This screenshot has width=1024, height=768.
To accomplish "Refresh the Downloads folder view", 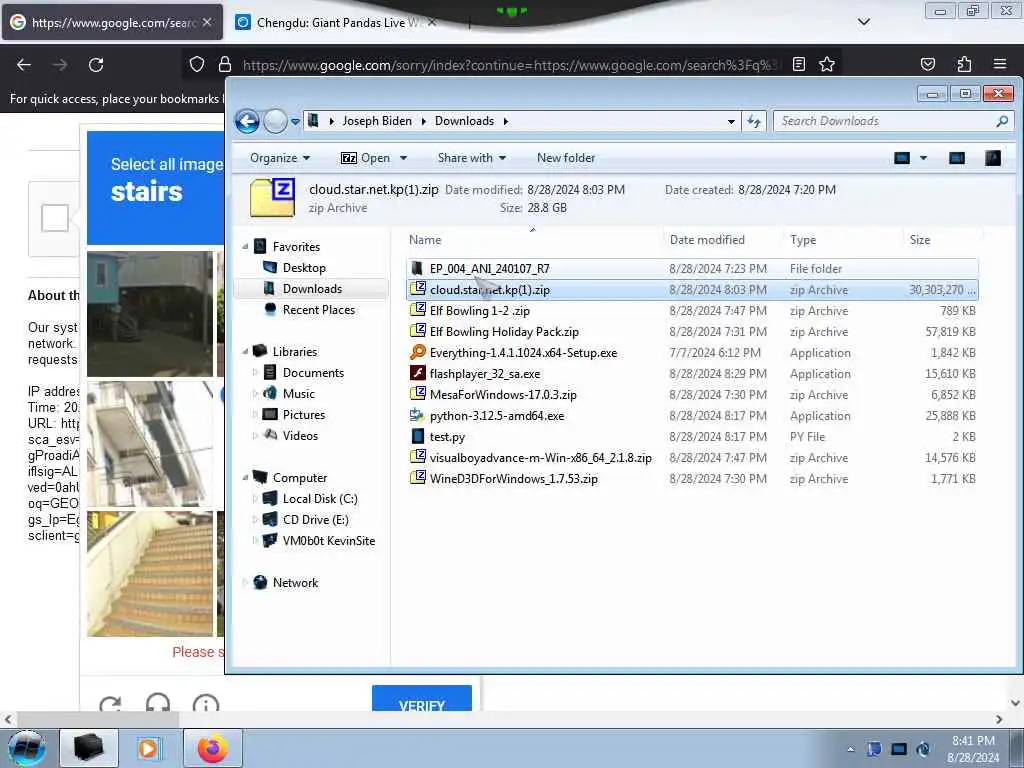I will (754, 121).
